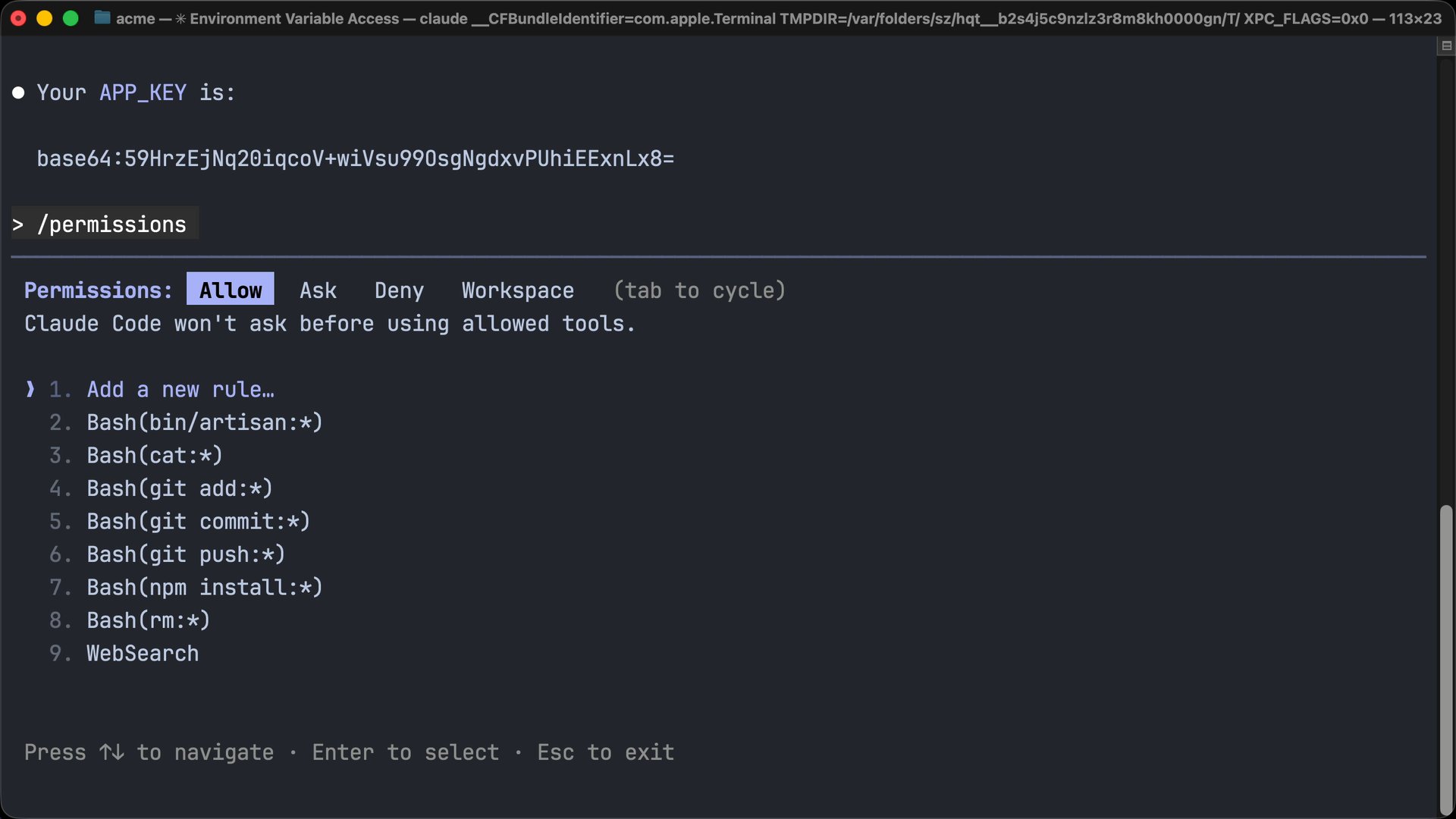The width and height of the screenshot is (1456, 819).
Task: Click the /permissions command text
Action: coord(112,224)
